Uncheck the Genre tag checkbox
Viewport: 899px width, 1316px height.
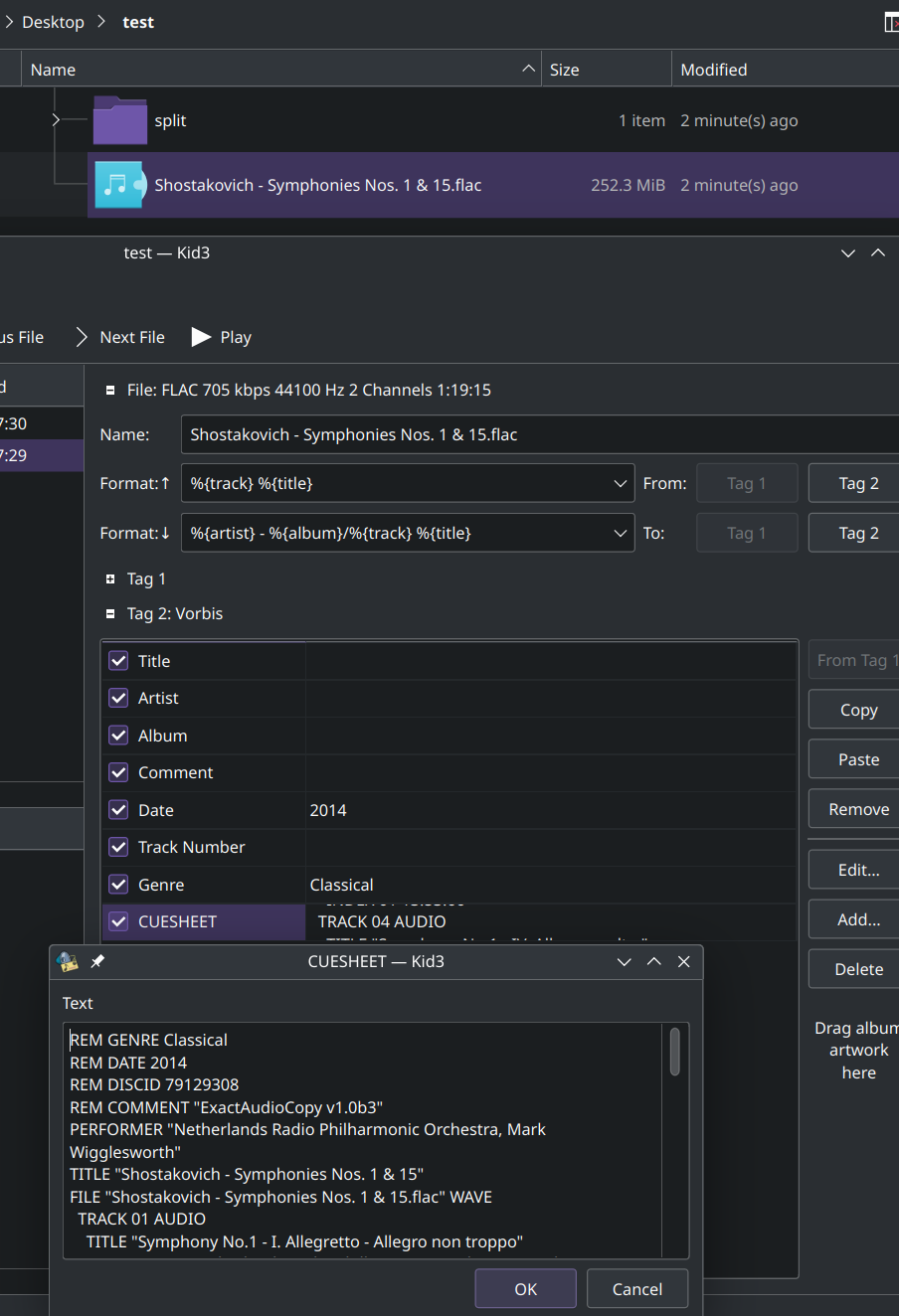[118, 884]
